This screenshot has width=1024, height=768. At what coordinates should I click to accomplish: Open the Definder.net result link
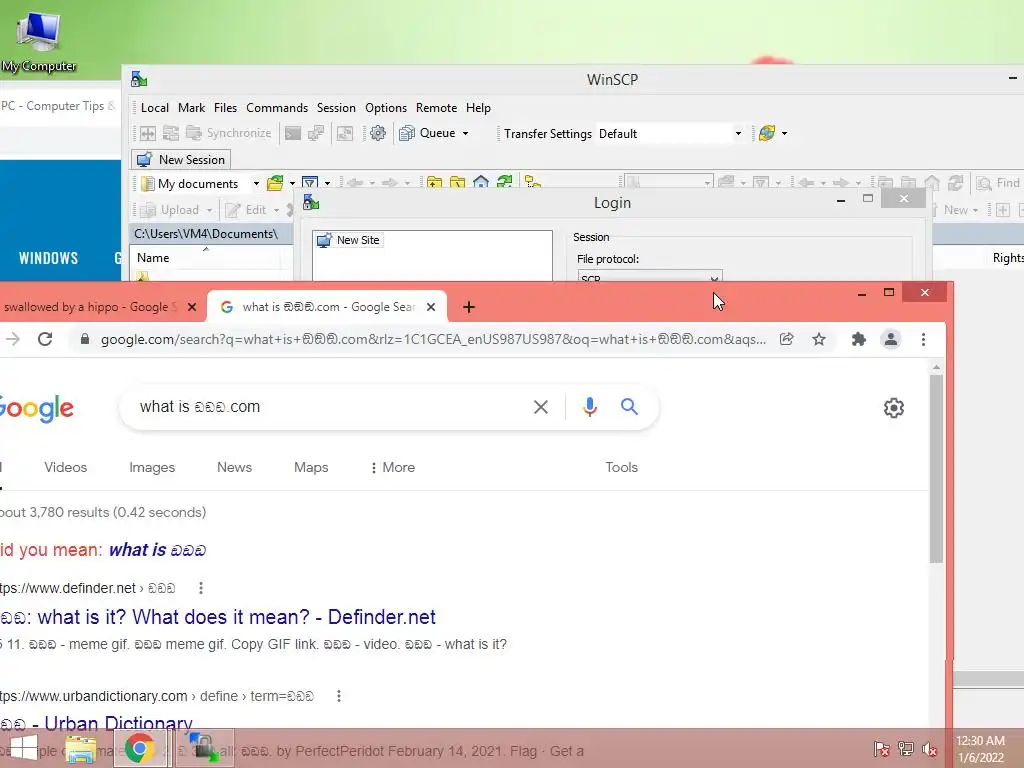tap(218, 617)
